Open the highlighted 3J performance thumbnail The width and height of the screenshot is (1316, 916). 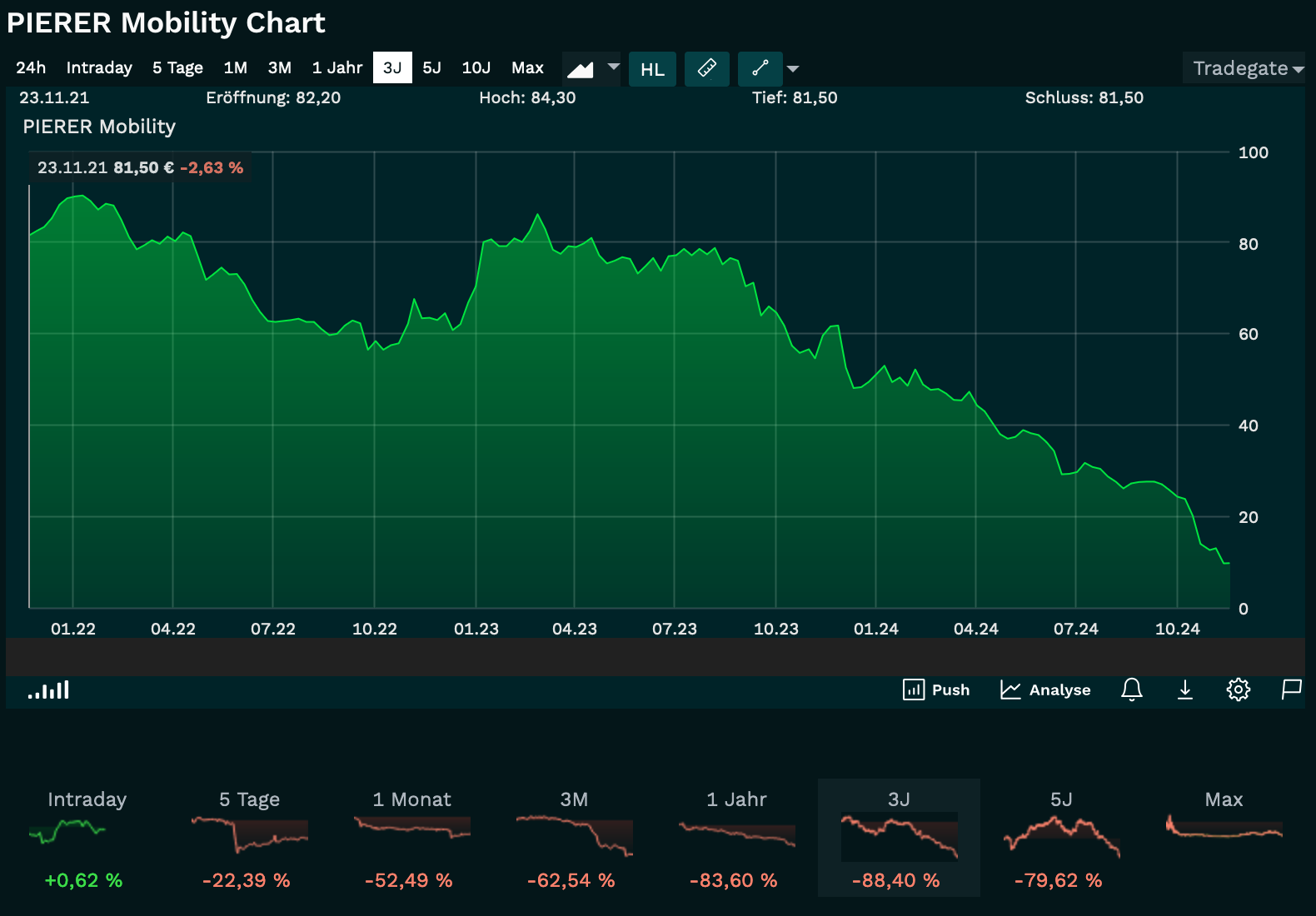tap(899, 838)
